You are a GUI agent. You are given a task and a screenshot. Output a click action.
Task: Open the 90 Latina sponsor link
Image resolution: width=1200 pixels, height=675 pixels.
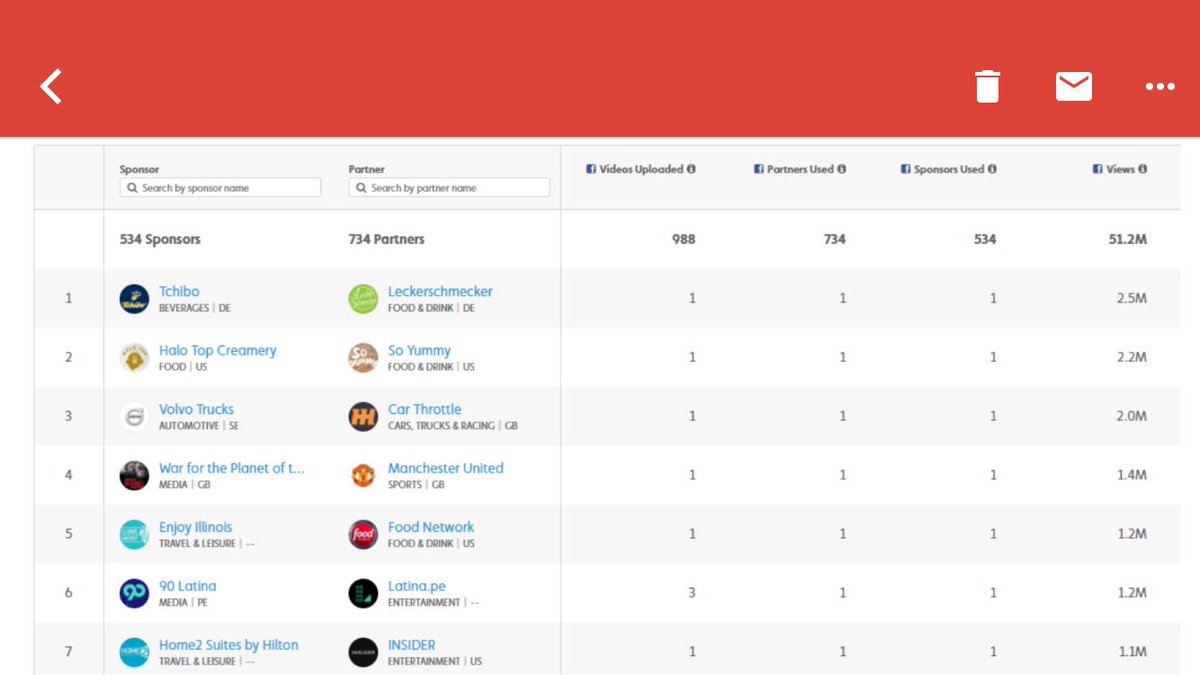(187, 586)
